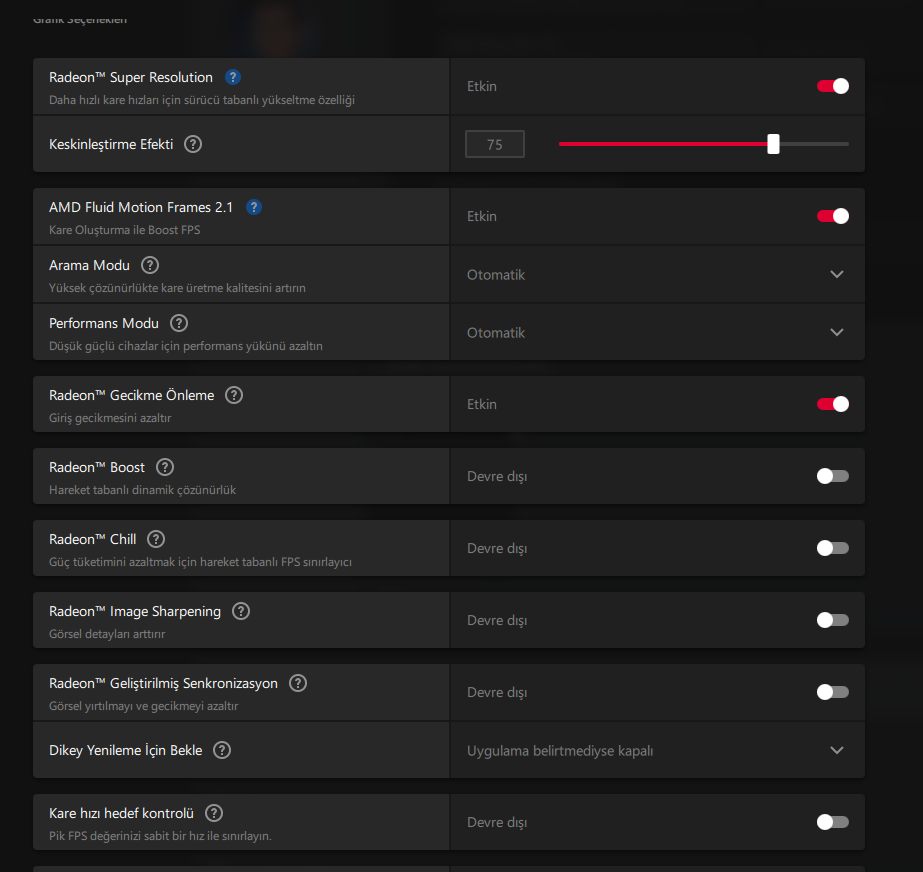Enable the Radeon Boost toggle

coord(833,476)
